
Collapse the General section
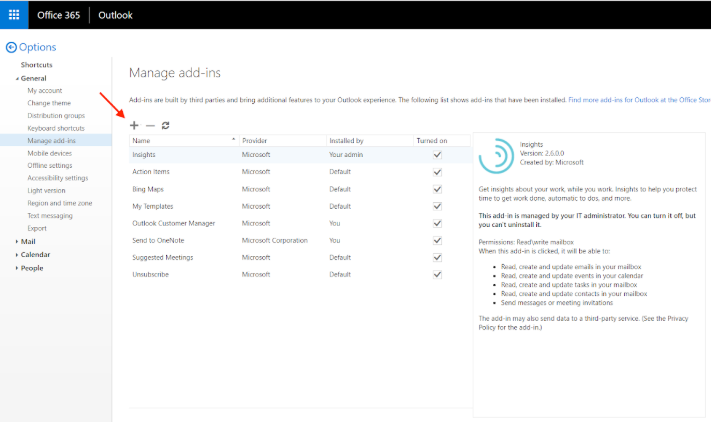(x=17, y=78)
